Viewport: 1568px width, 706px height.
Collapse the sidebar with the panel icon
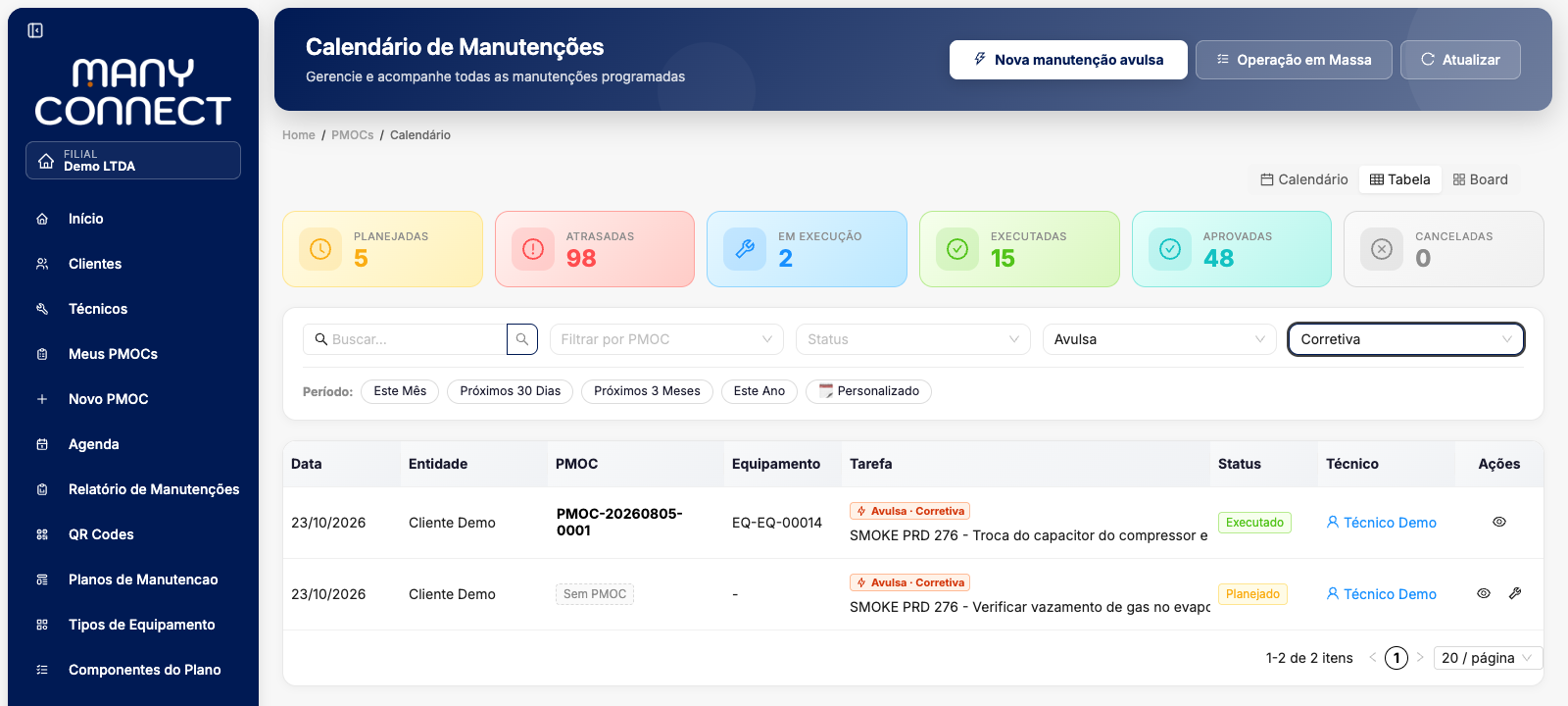pyautogui.click(x=35, y=30)
